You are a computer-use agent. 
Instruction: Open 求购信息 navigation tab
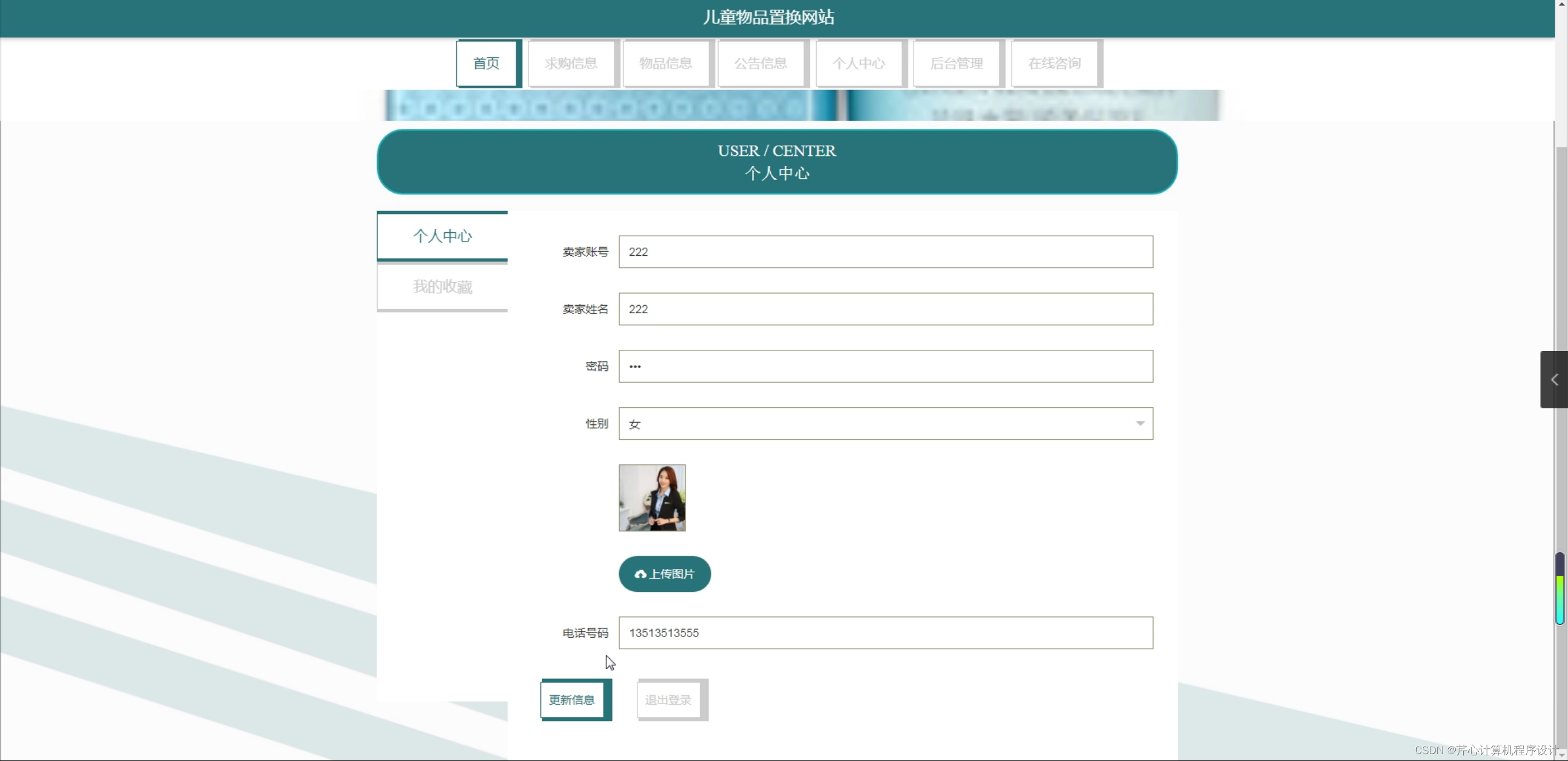click(571, 63)
